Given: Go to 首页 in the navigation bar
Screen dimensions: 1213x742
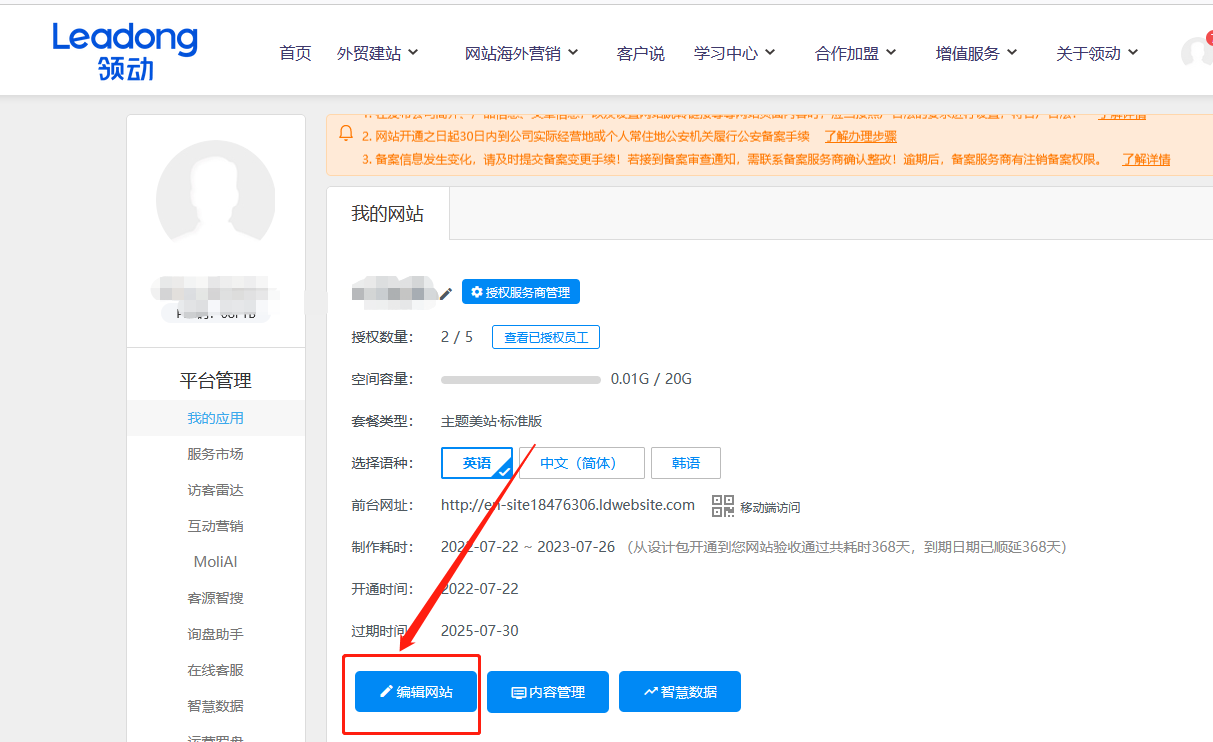Looking at the screenshot, I should click(295, 53).
